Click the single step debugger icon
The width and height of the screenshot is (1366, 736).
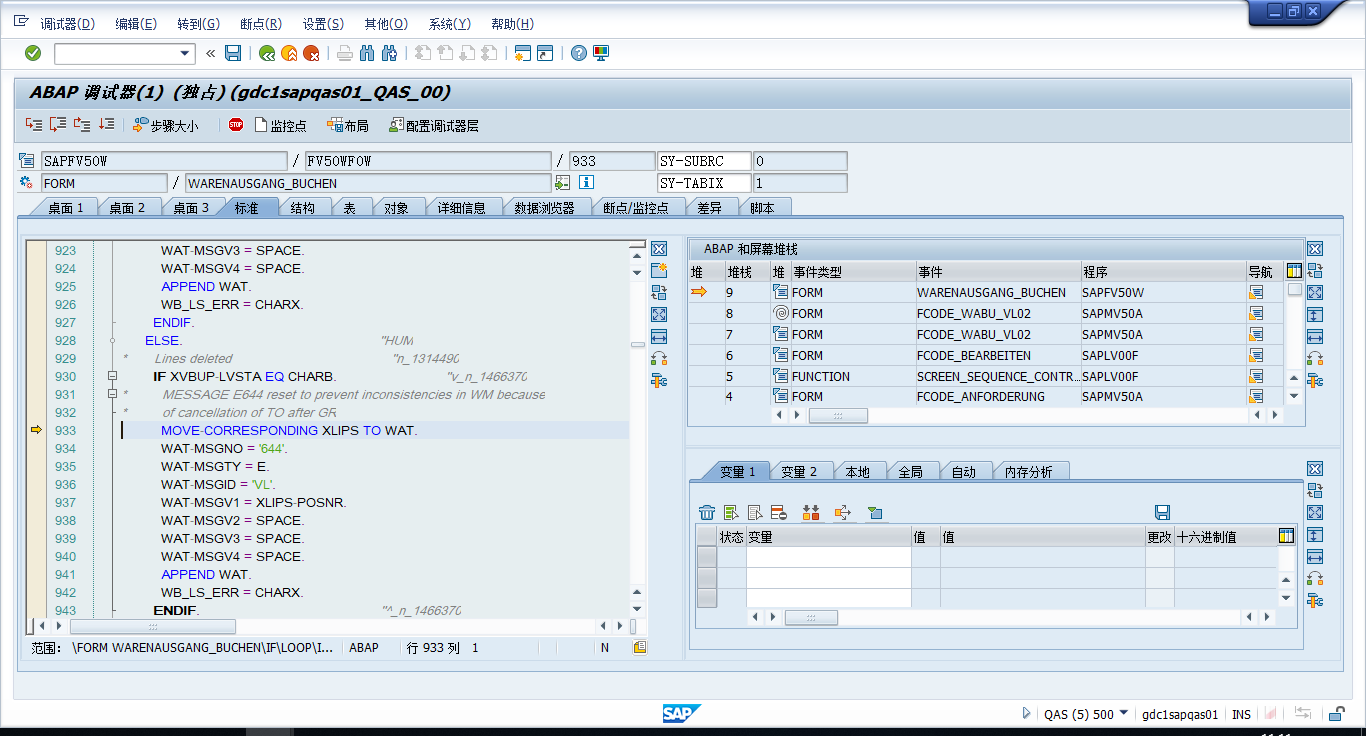tap(34, 125)
